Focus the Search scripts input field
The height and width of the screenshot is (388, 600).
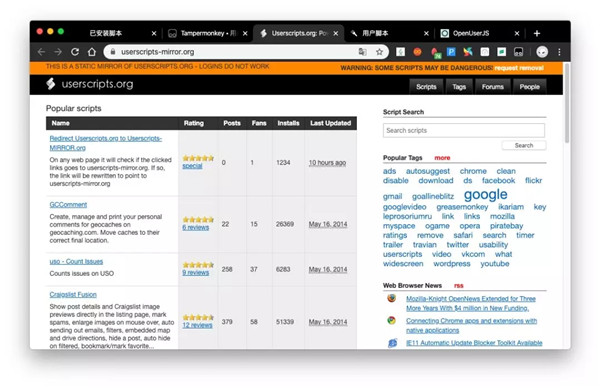[464, 130]
